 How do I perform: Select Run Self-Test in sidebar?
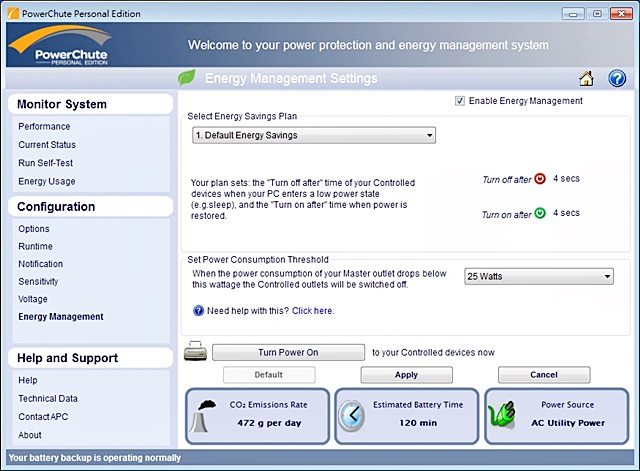[45, 163]
